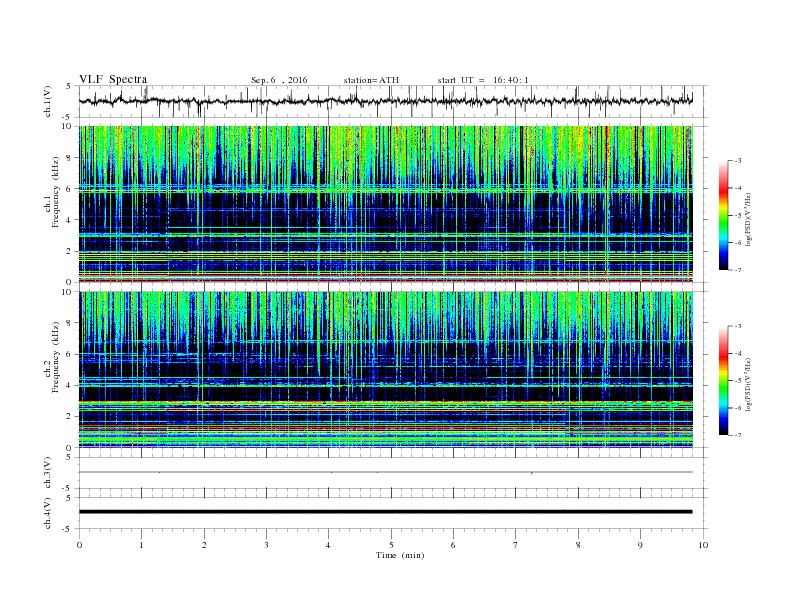
Task: Click the "VLF Spectra" plot title
Action: click(113, 79)
